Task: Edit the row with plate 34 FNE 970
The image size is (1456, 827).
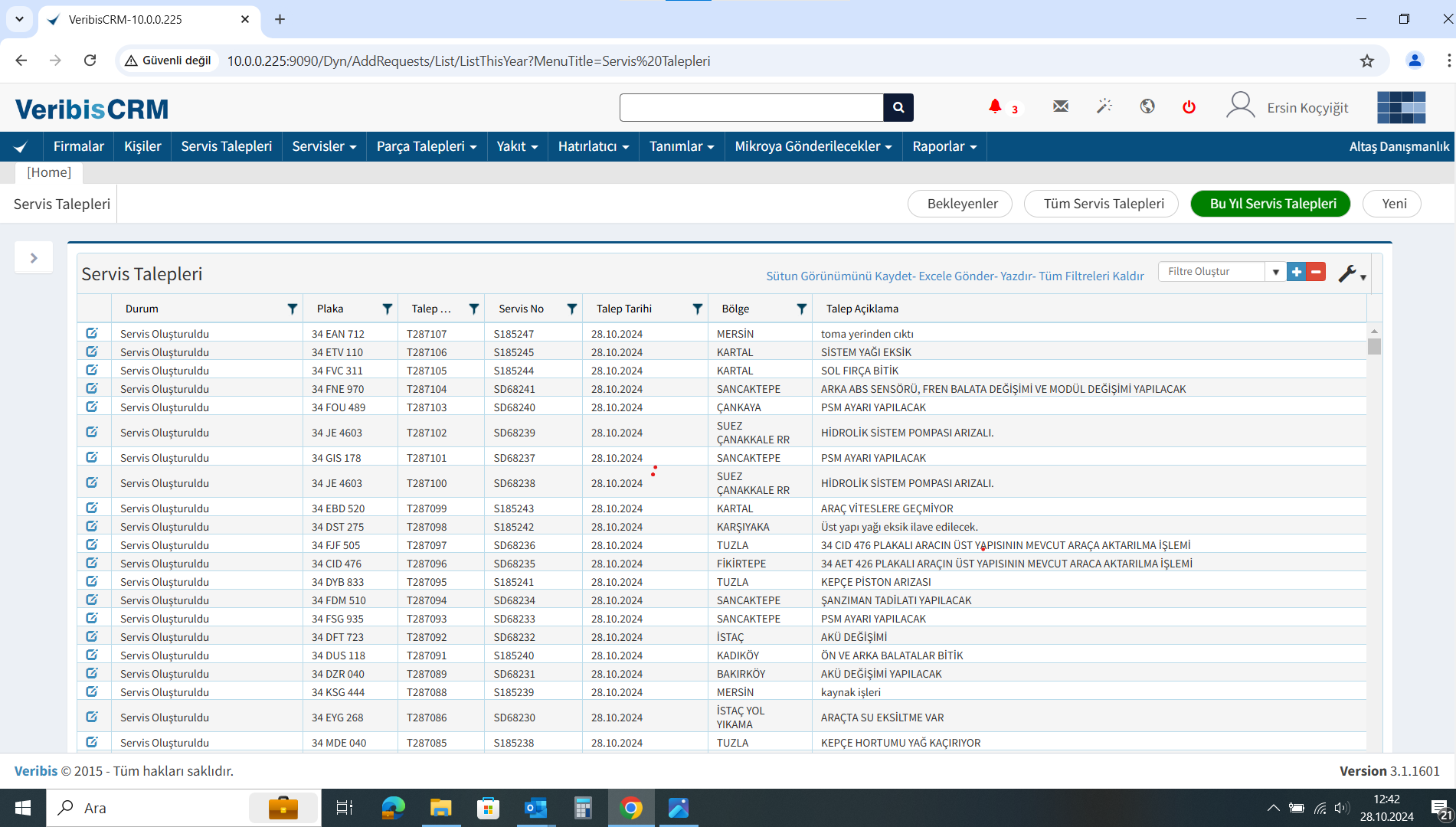Action: (x=92, y=388)
